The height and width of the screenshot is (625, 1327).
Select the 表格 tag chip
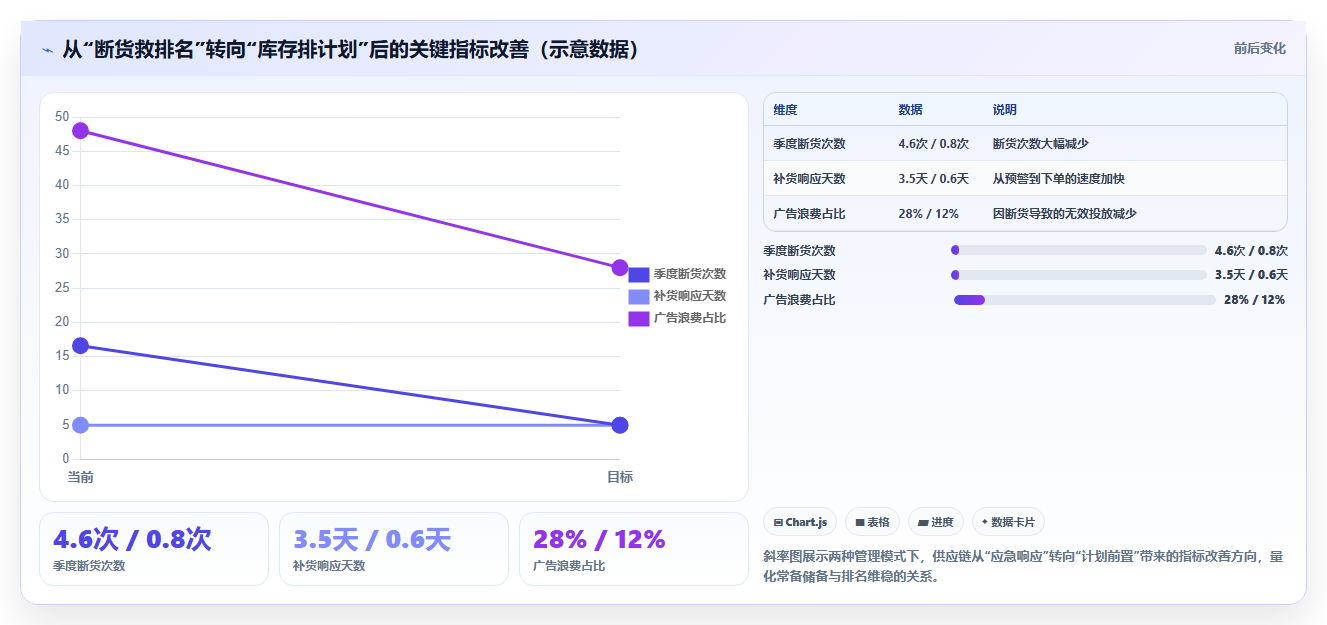click(872, 522)
